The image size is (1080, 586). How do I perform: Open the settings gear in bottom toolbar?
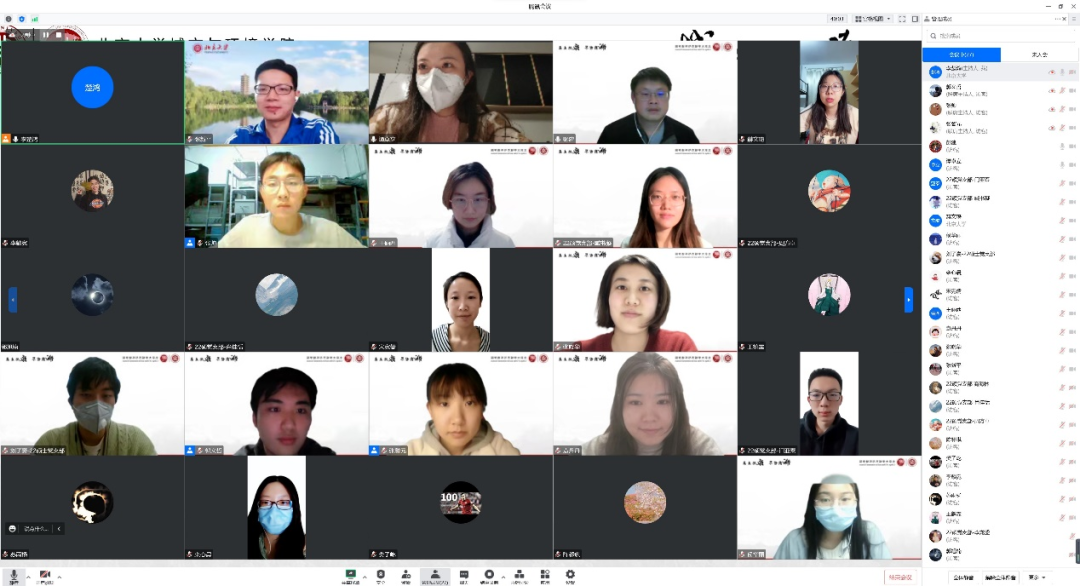tap(569, 575)
